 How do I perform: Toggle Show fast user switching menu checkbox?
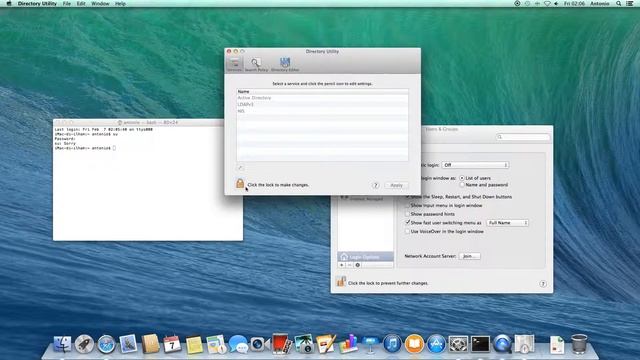407,222
